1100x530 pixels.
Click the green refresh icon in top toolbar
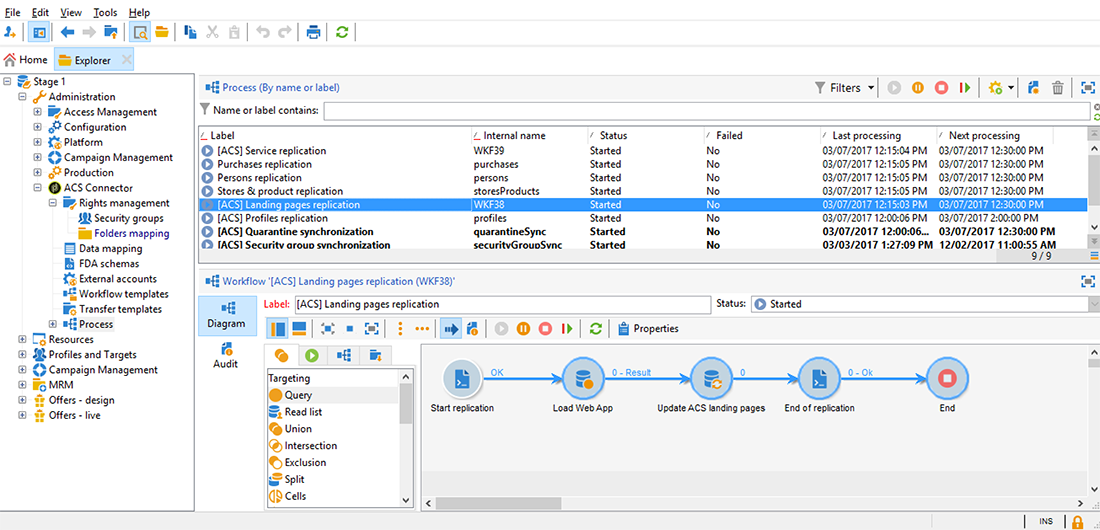(x=342, y=32)
